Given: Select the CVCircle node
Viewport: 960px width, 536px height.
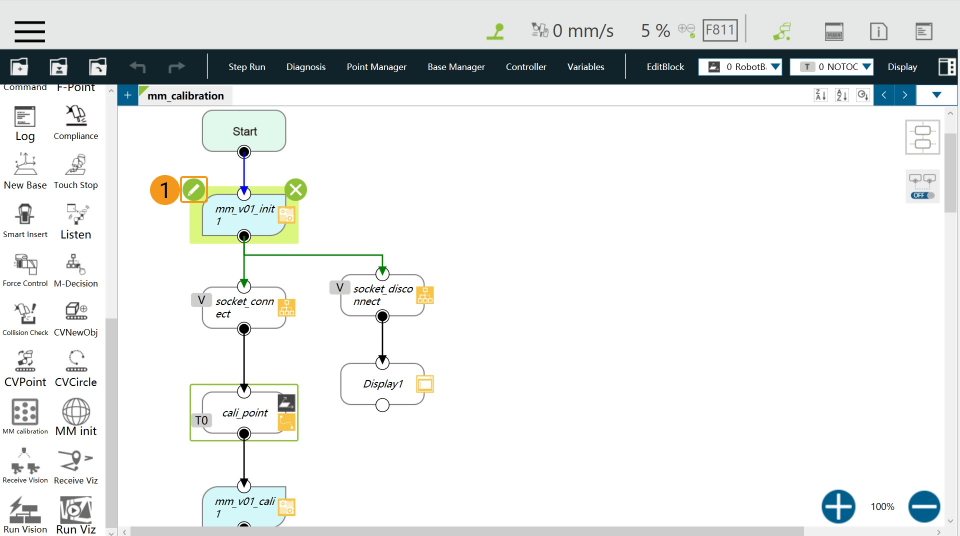Looking at the screenshot, I should point(76,369).
